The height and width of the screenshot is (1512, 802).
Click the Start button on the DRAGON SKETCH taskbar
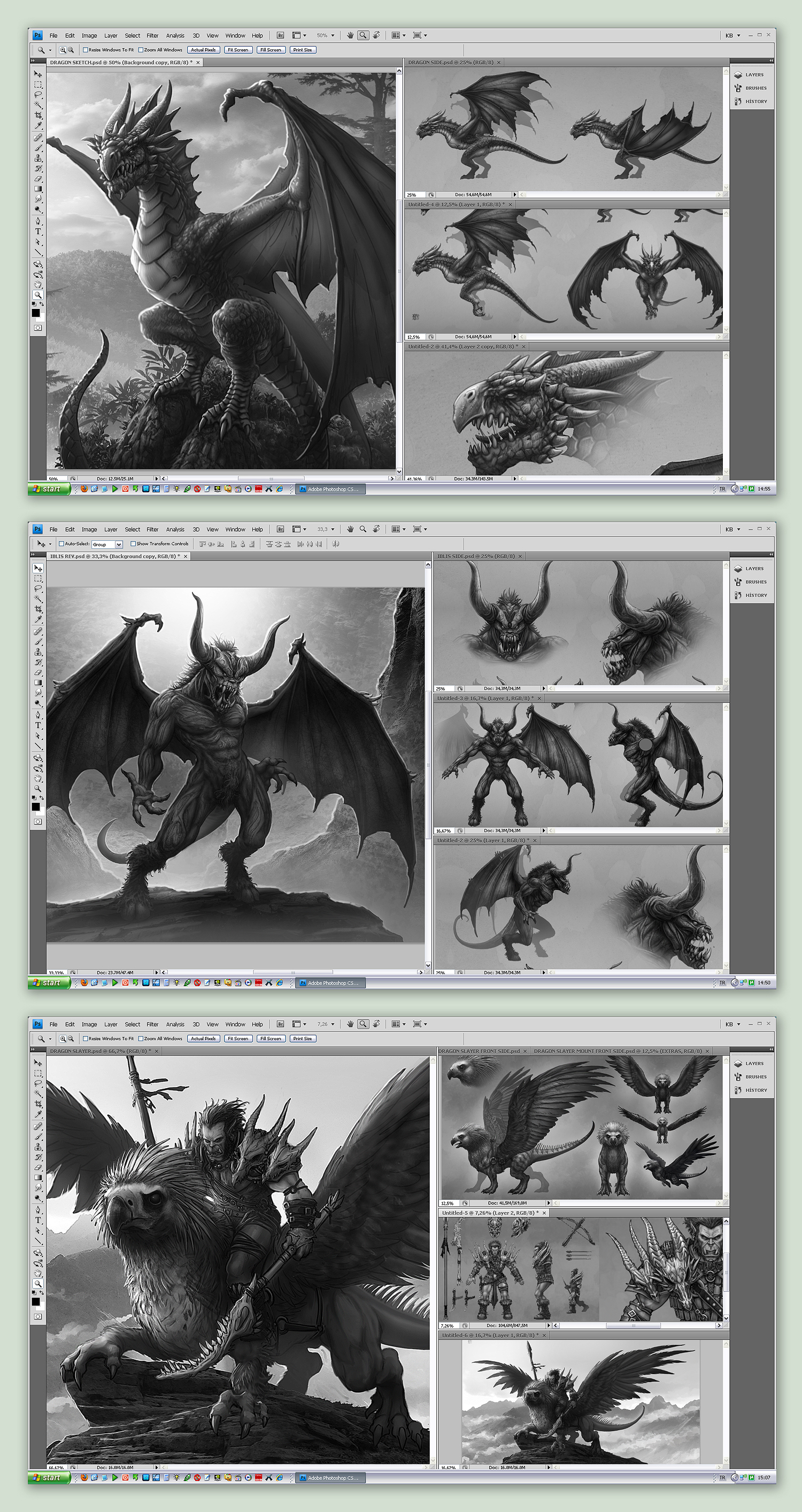49,489
